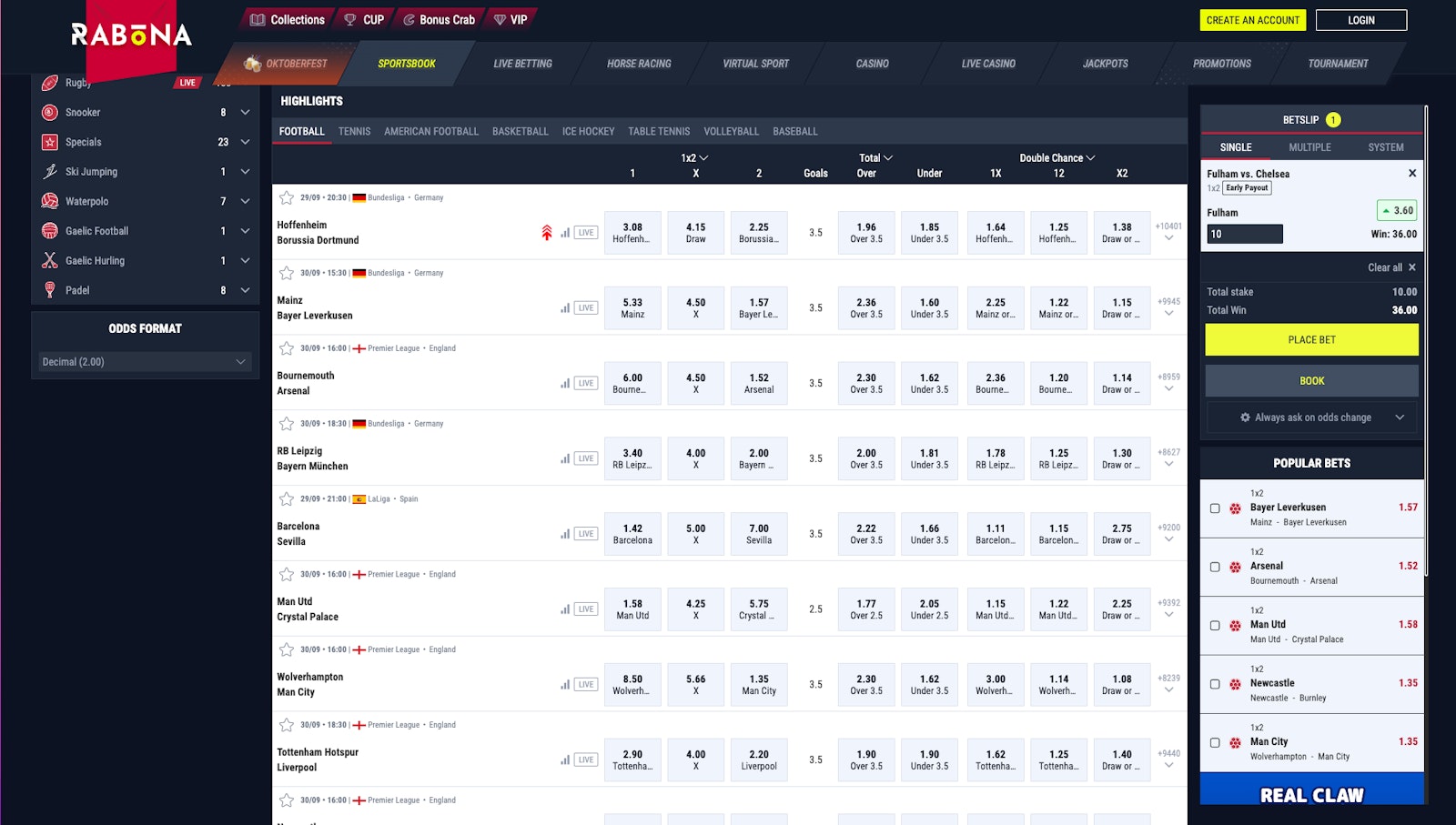Screen dimensions: 1456x825
Task: Click the settings gear for odds change
Action: point(1245,418)
